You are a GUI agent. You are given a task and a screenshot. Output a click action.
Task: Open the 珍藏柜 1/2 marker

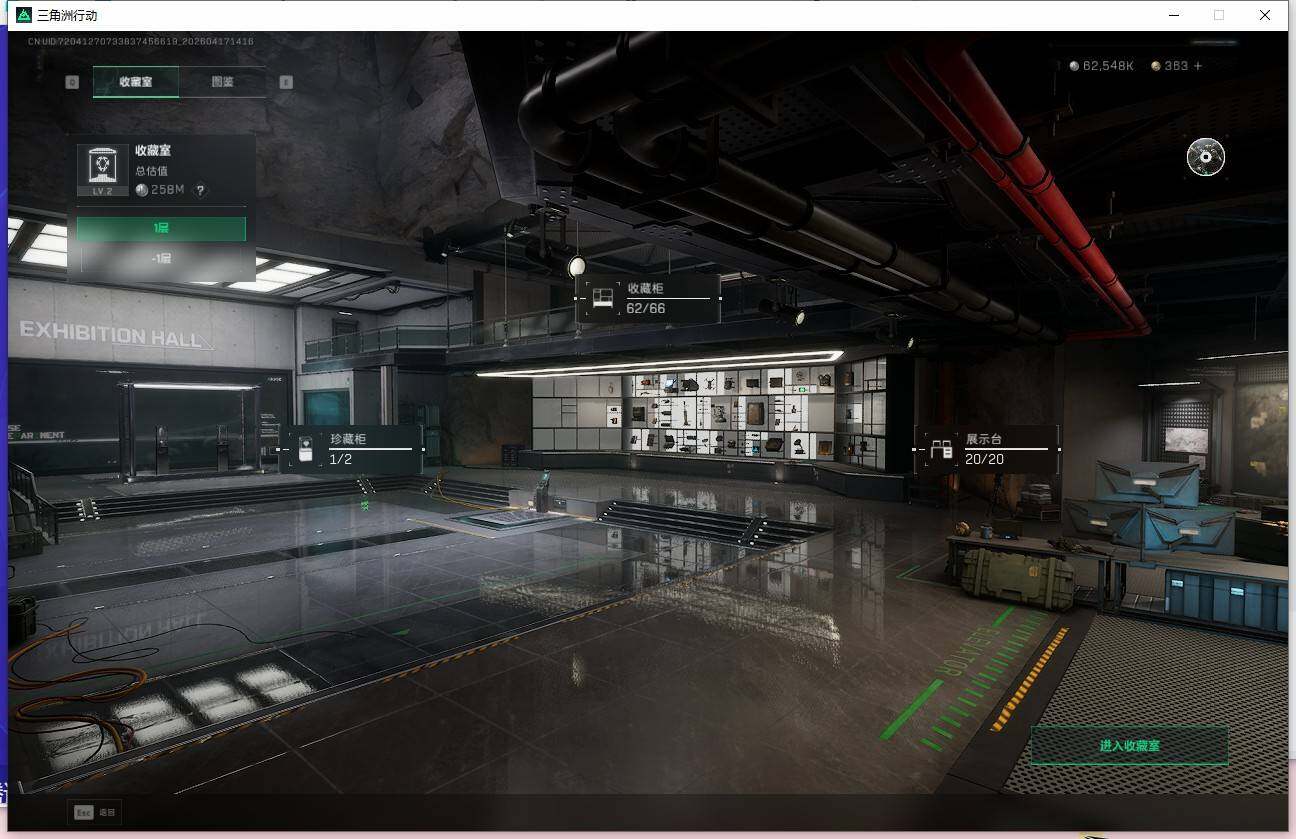click(351, 449)
